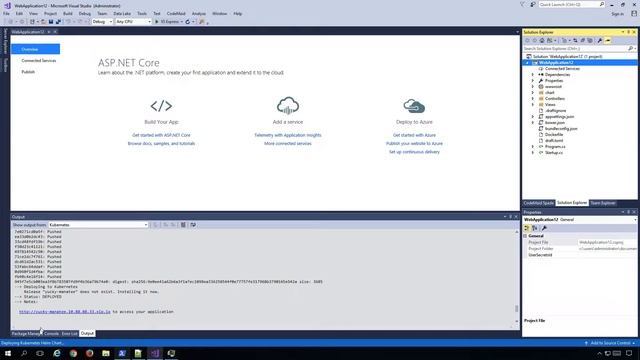Click the Deploy to Azure cloud icon

click(x=414, y=106)
